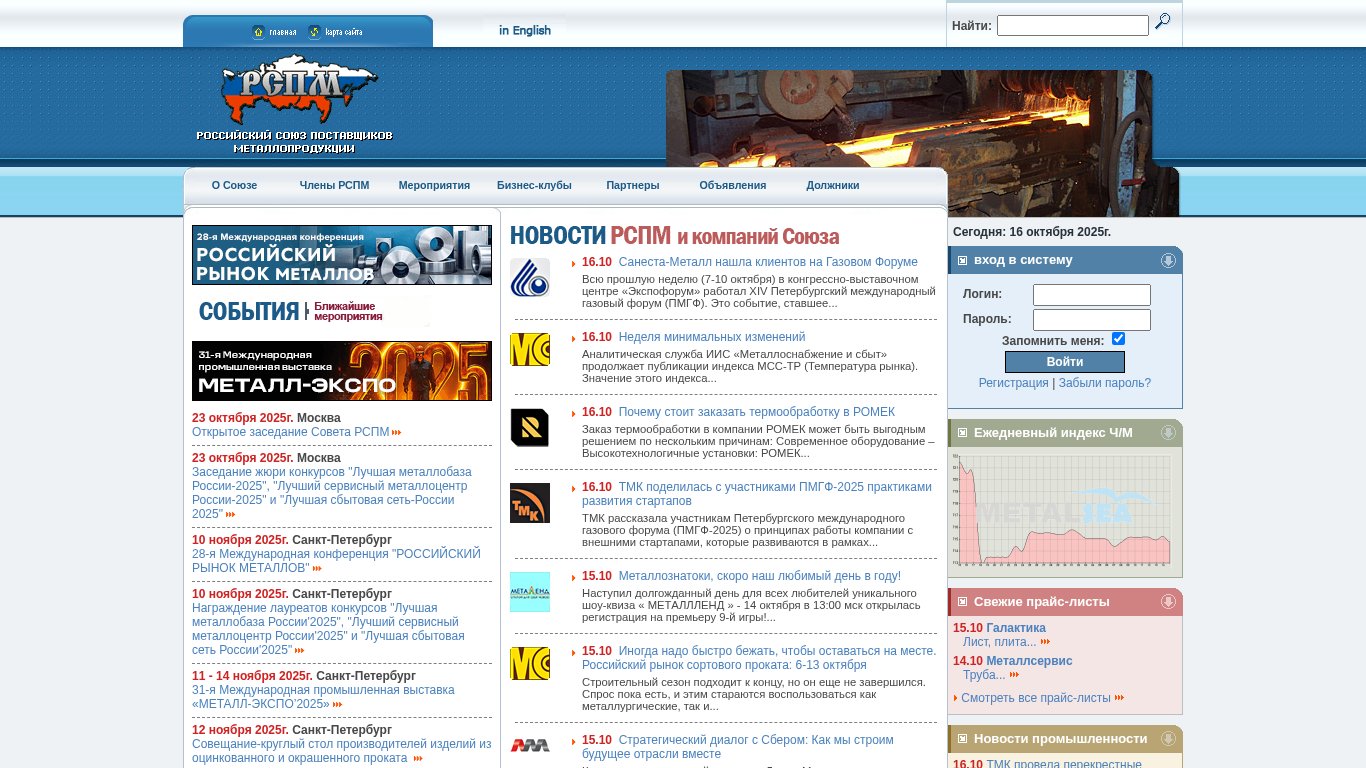Image resolution: width=1366 pixels, height=768 pixels.
Task: Open Неделя минимальных изменений article
Action: [x=712, y=337]
